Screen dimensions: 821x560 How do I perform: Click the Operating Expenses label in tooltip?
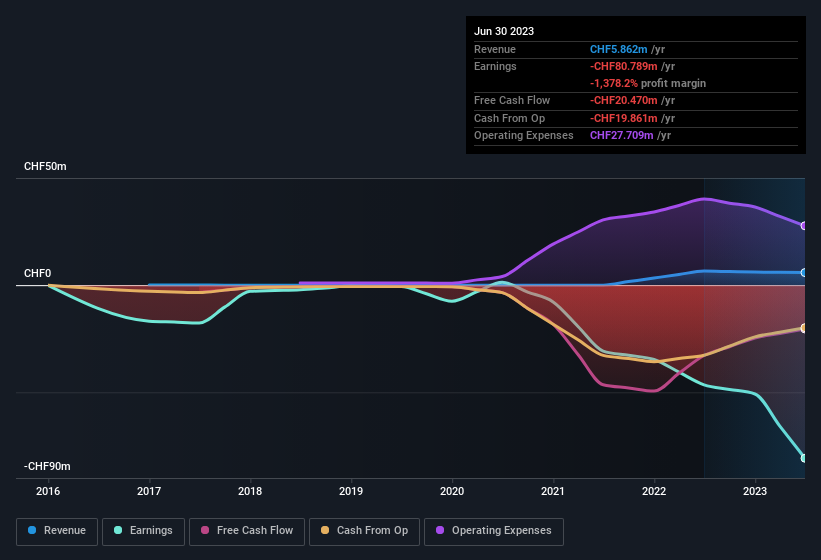524,136
